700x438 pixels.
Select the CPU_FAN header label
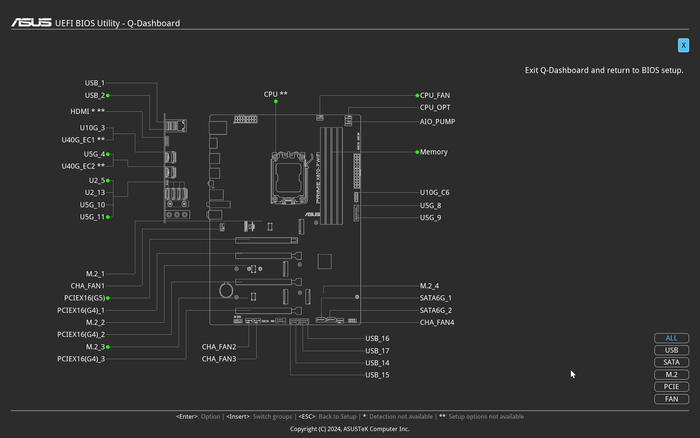[x=434, y=95]
